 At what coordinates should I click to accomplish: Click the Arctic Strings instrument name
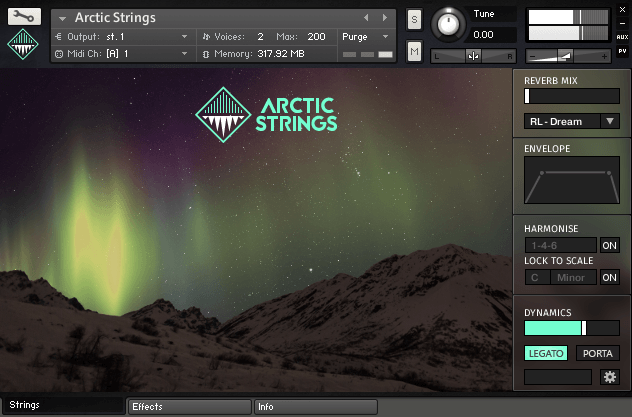115,18
